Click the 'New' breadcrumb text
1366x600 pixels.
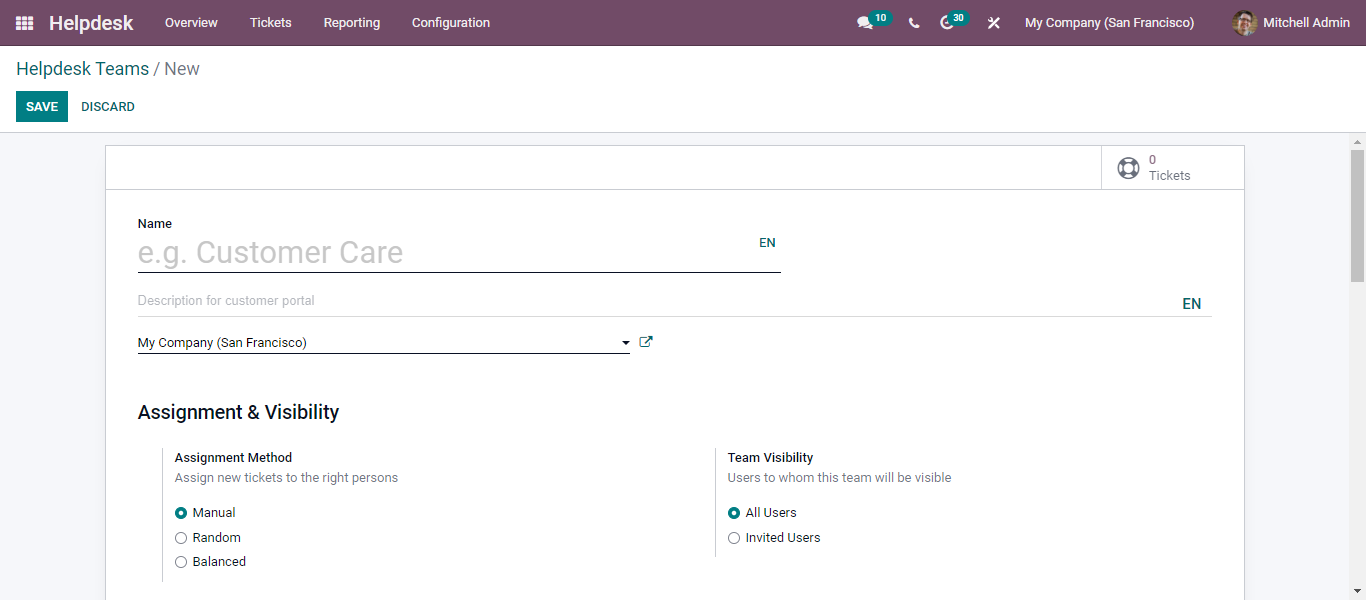pos(182,69)
